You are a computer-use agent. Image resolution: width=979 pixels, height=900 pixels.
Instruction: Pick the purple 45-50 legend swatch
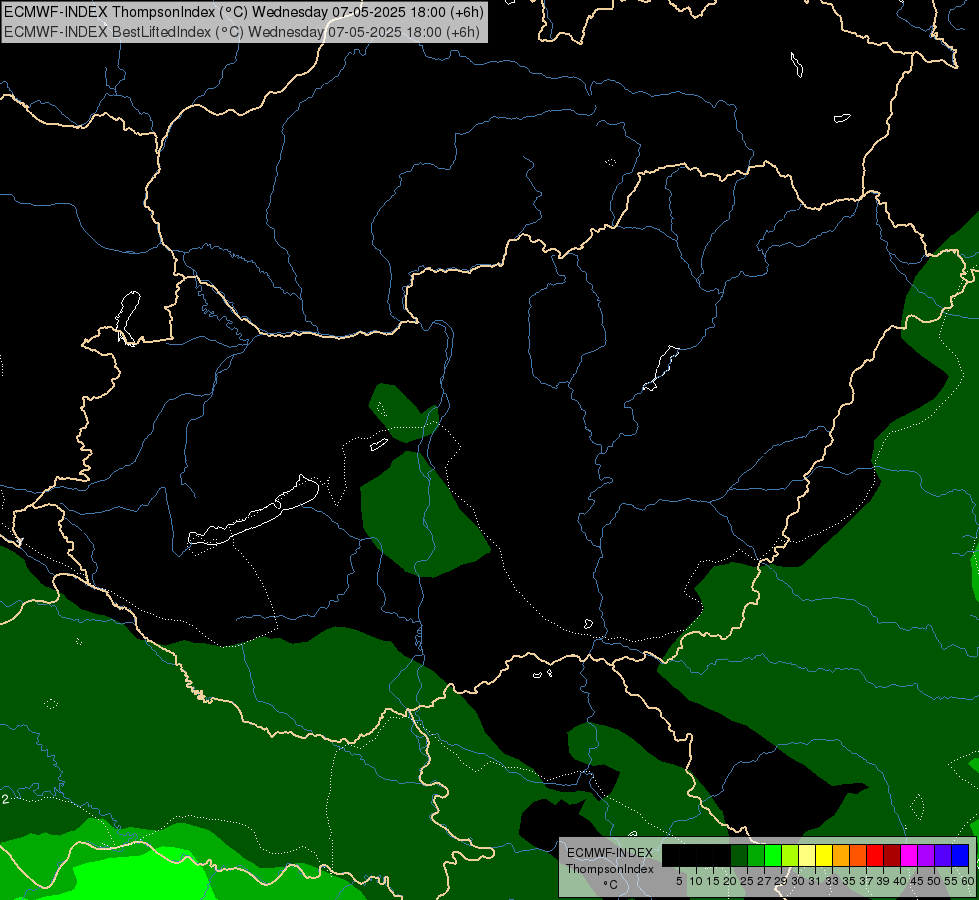coord(927,855)
